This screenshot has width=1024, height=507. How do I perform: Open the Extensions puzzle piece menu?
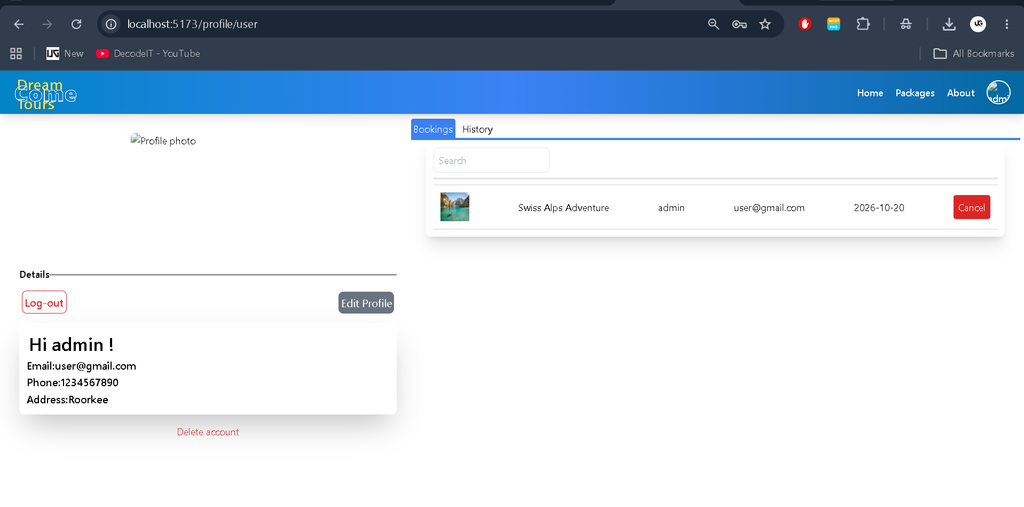tap(863, 24)
